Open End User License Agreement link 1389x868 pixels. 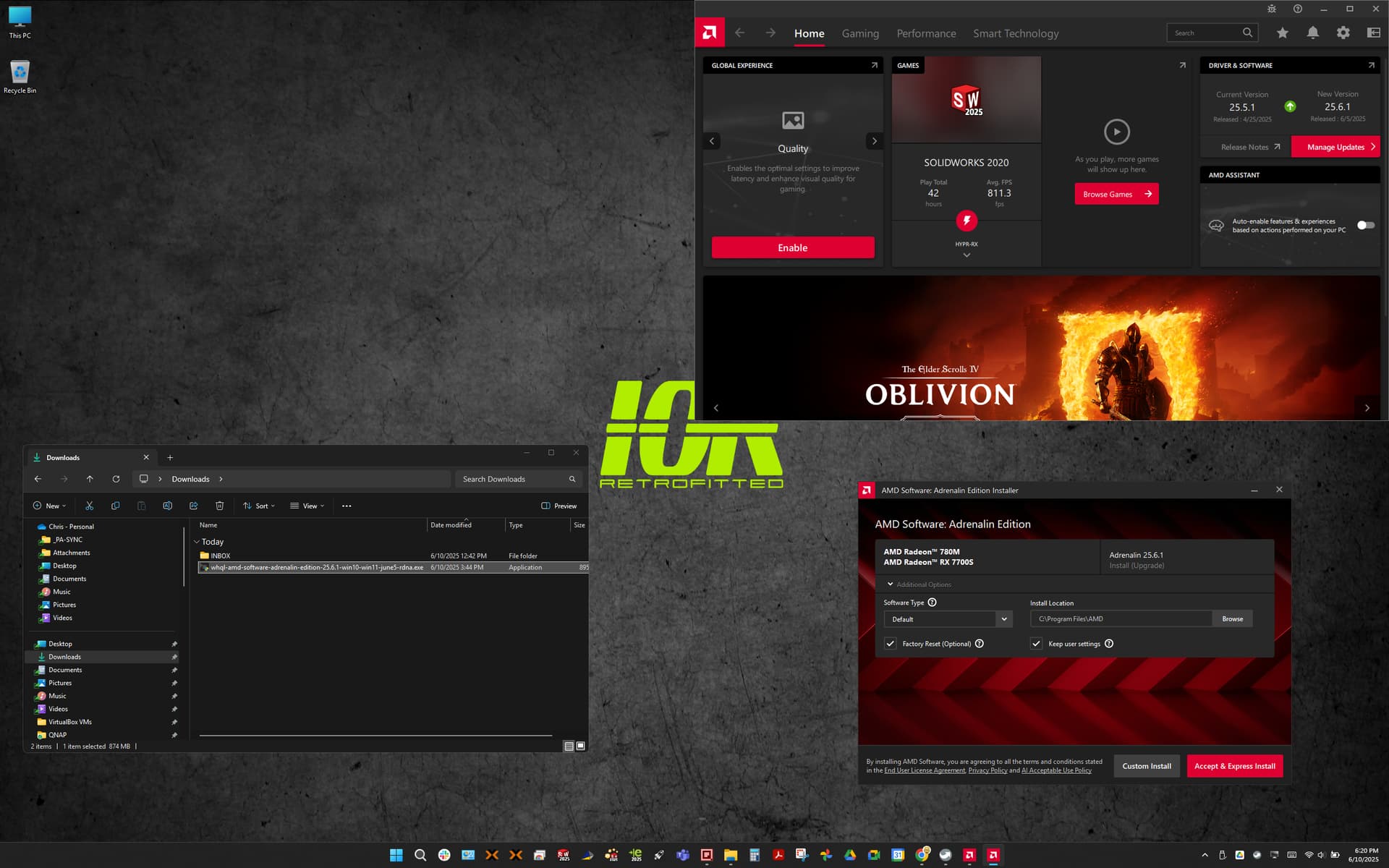click(925, 770)
